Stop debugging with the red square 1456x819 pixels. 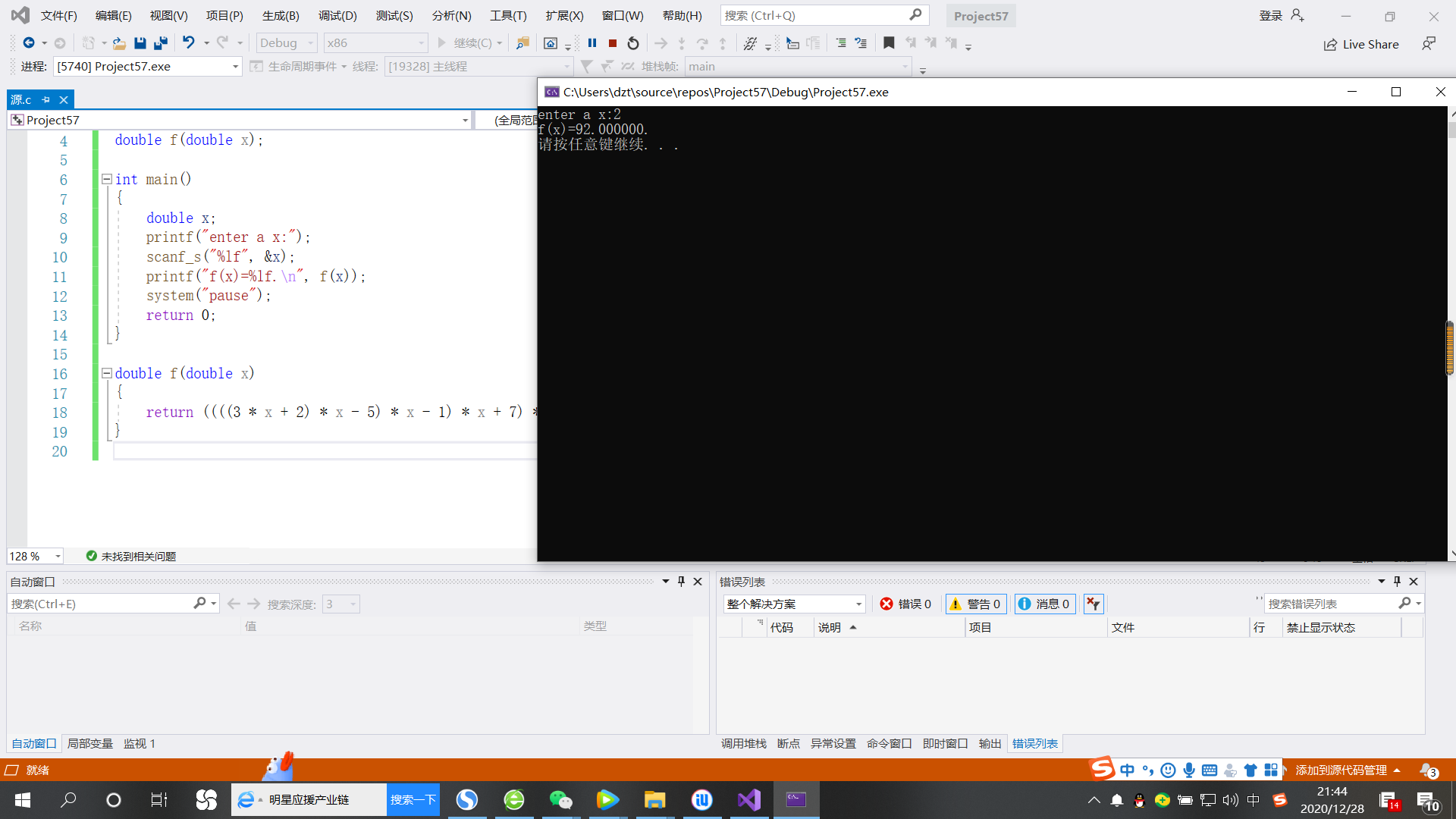[x=613, y=43]
